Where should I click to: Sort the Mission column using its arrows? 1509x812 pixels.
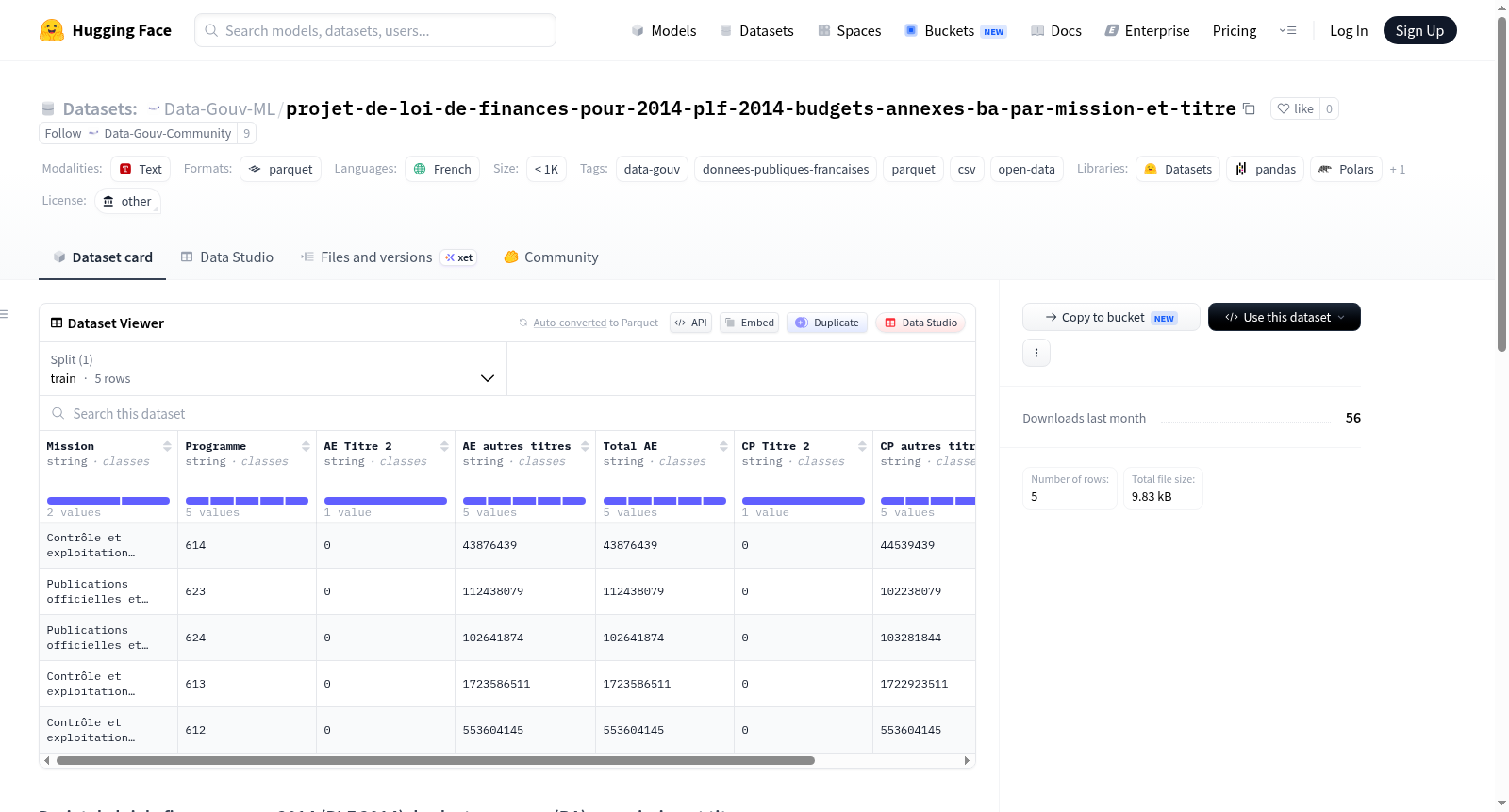pos(167,446)
